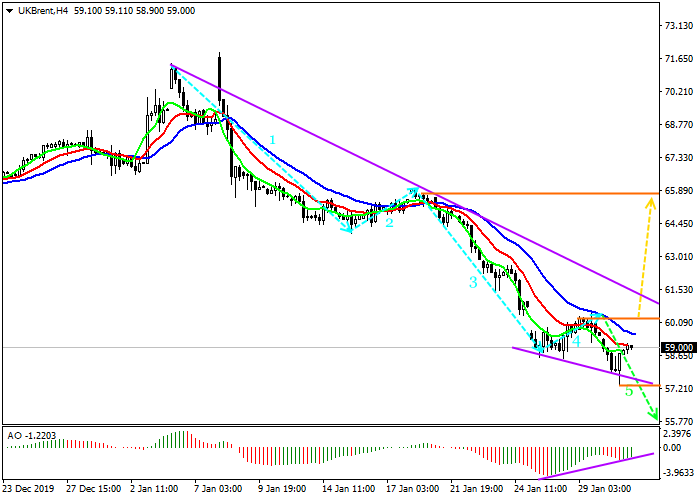Select the orange horizontal line at 65.890

[x=540, y=192]
